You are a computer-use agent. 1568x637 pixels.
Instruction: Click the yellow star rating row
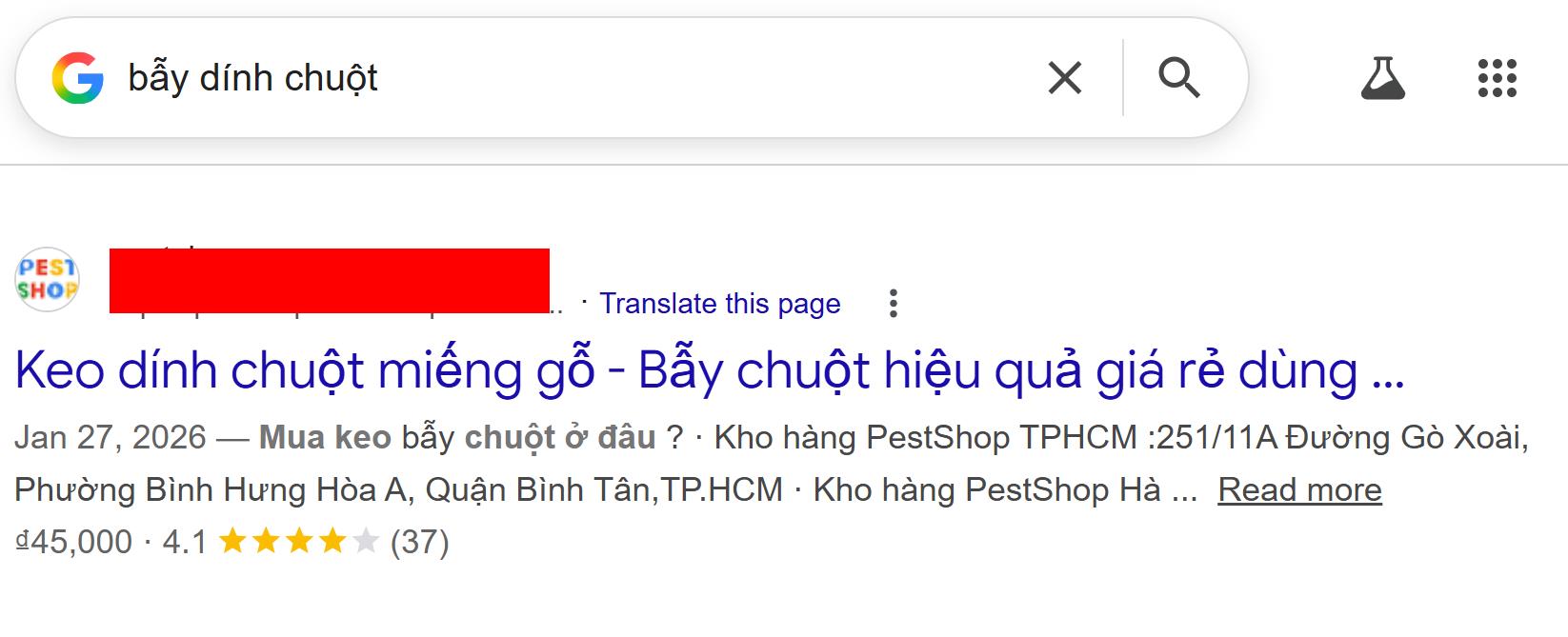(298, 542)
